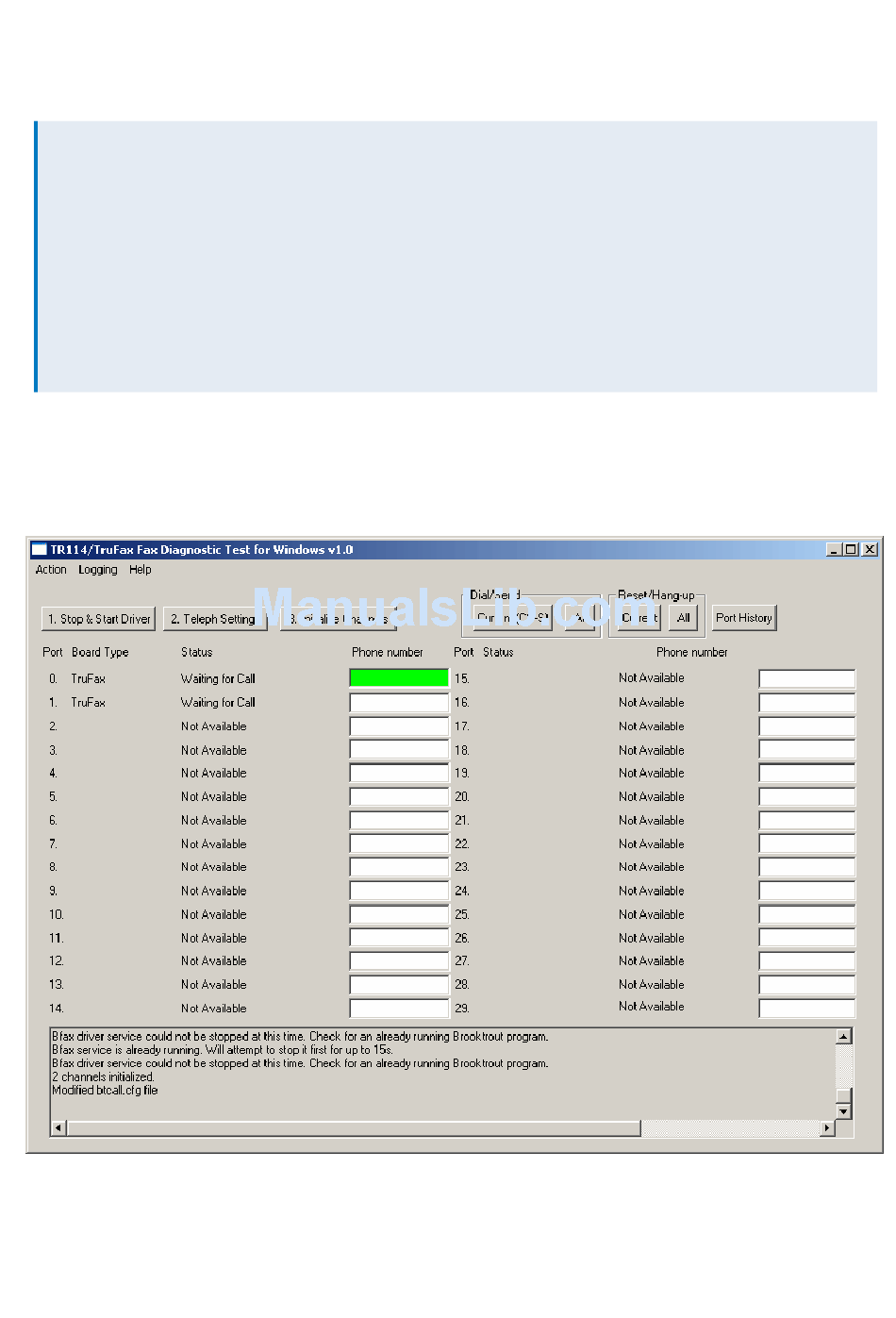
Task: Click the phone number field for port 25
Action: pyautogui.click(x=806, y=914)
